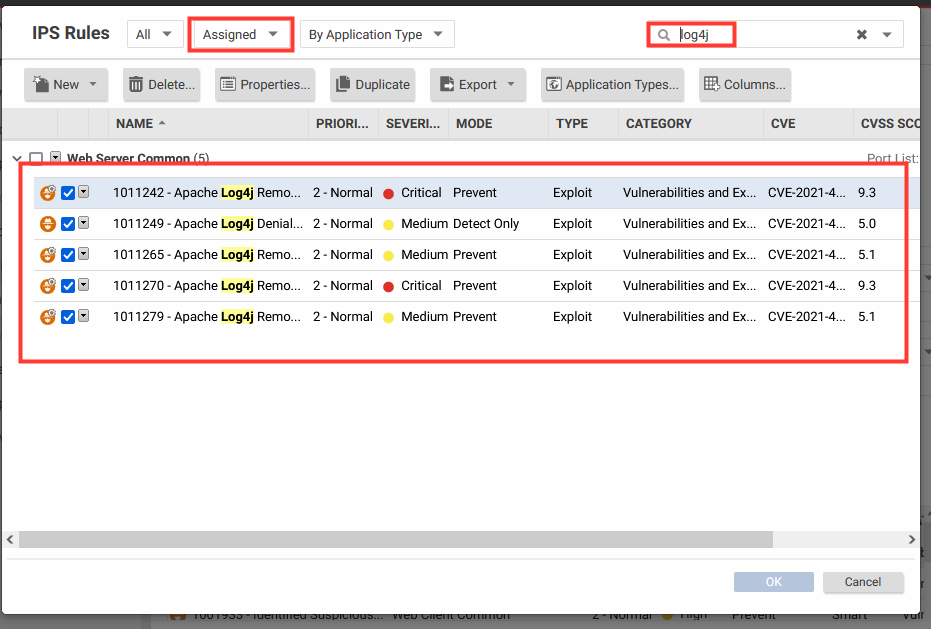Open the Assigned filter dropdown
Viewport: 931px width, 629px height.
(240, 34)
